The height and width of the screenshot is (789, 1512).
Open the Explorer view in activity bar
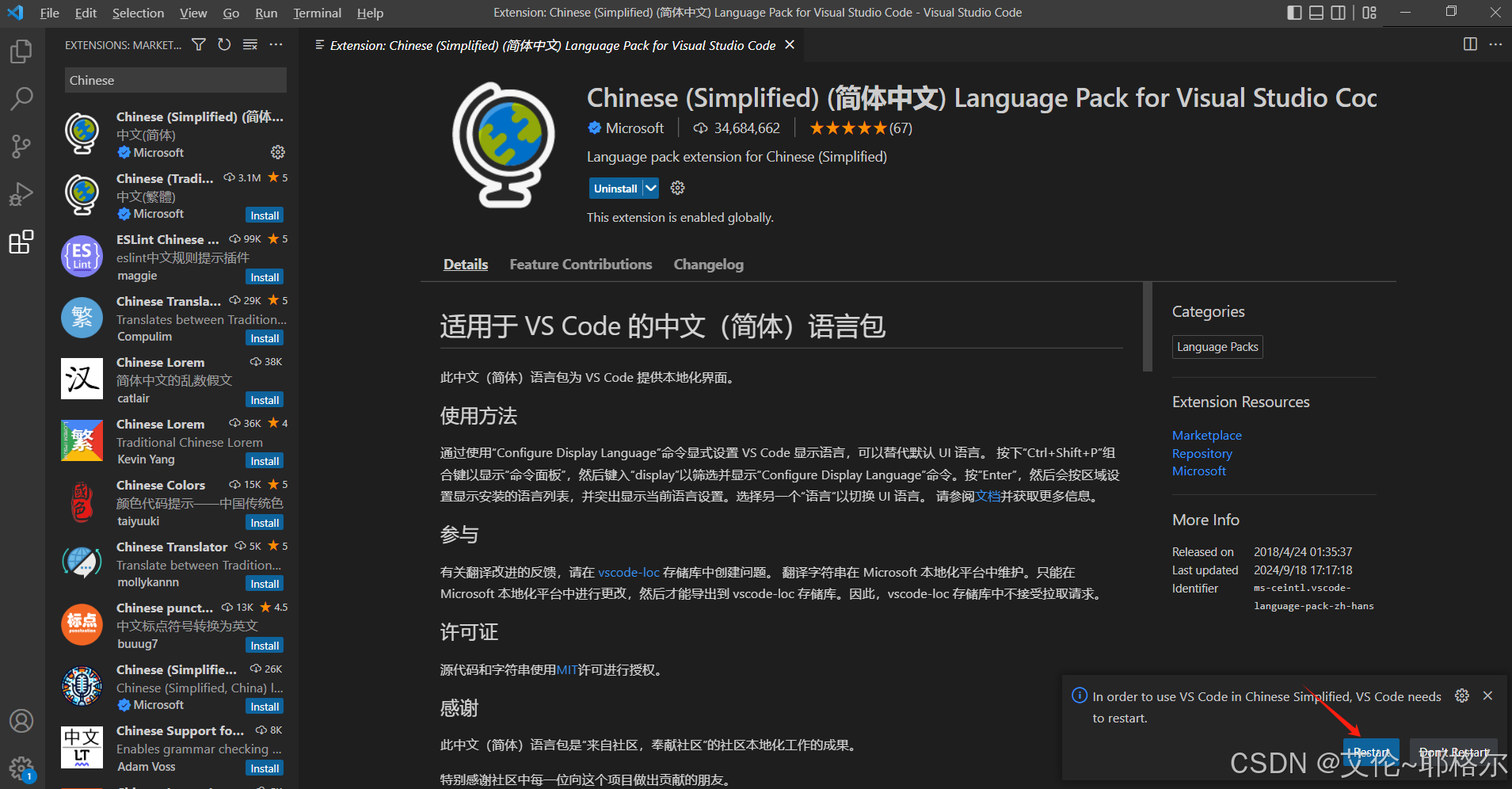click(21, 52)
